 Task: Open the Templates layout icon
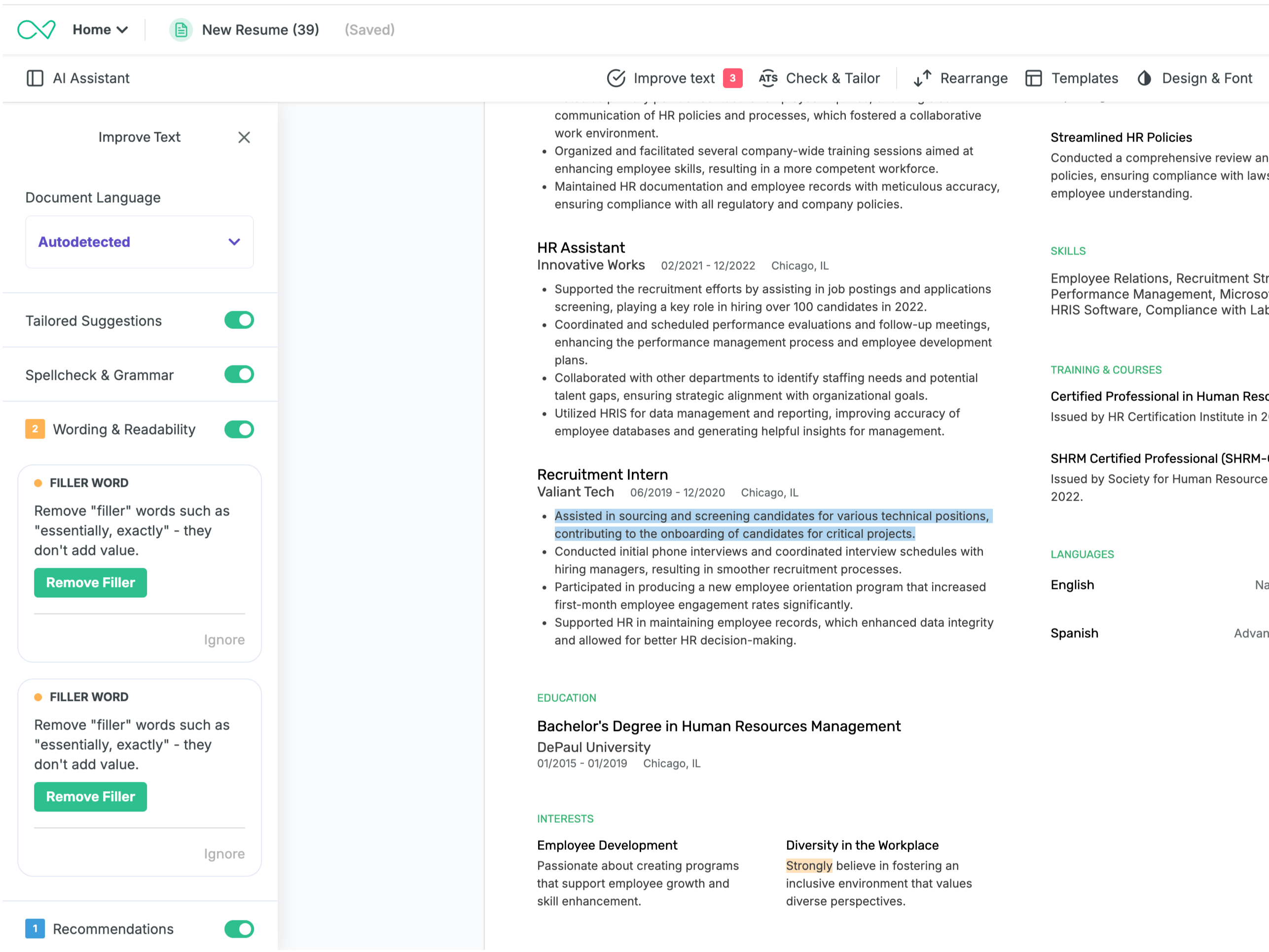click(1034, 78)
